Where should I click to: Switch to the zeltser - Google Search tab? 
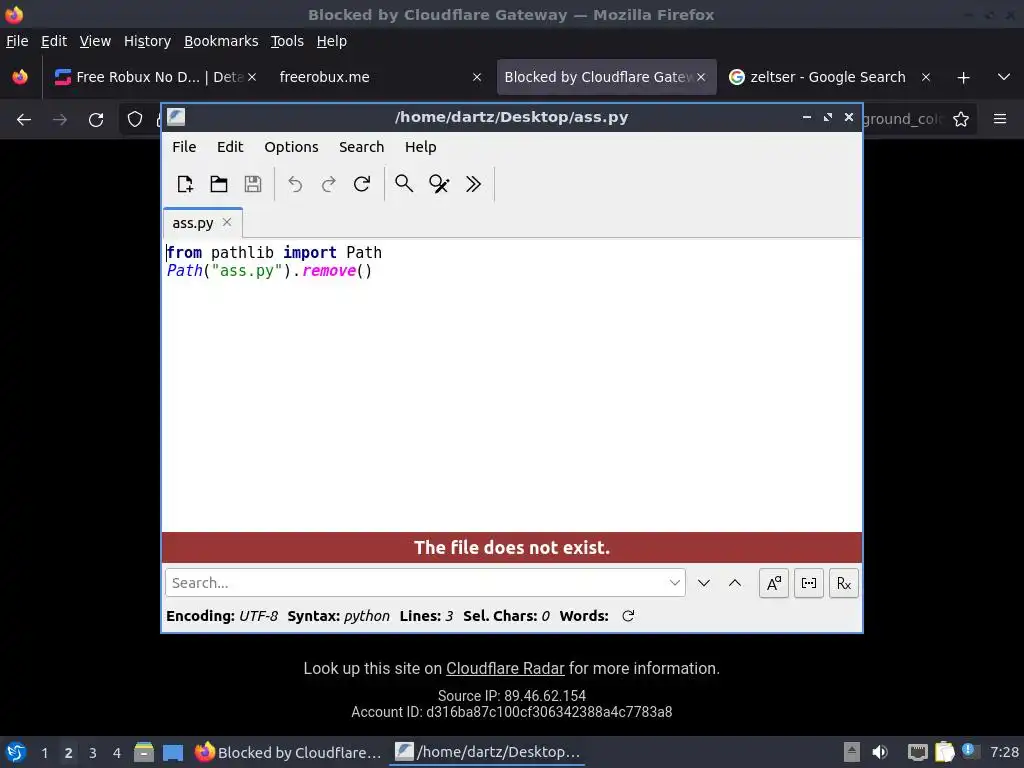click(827, 77)
